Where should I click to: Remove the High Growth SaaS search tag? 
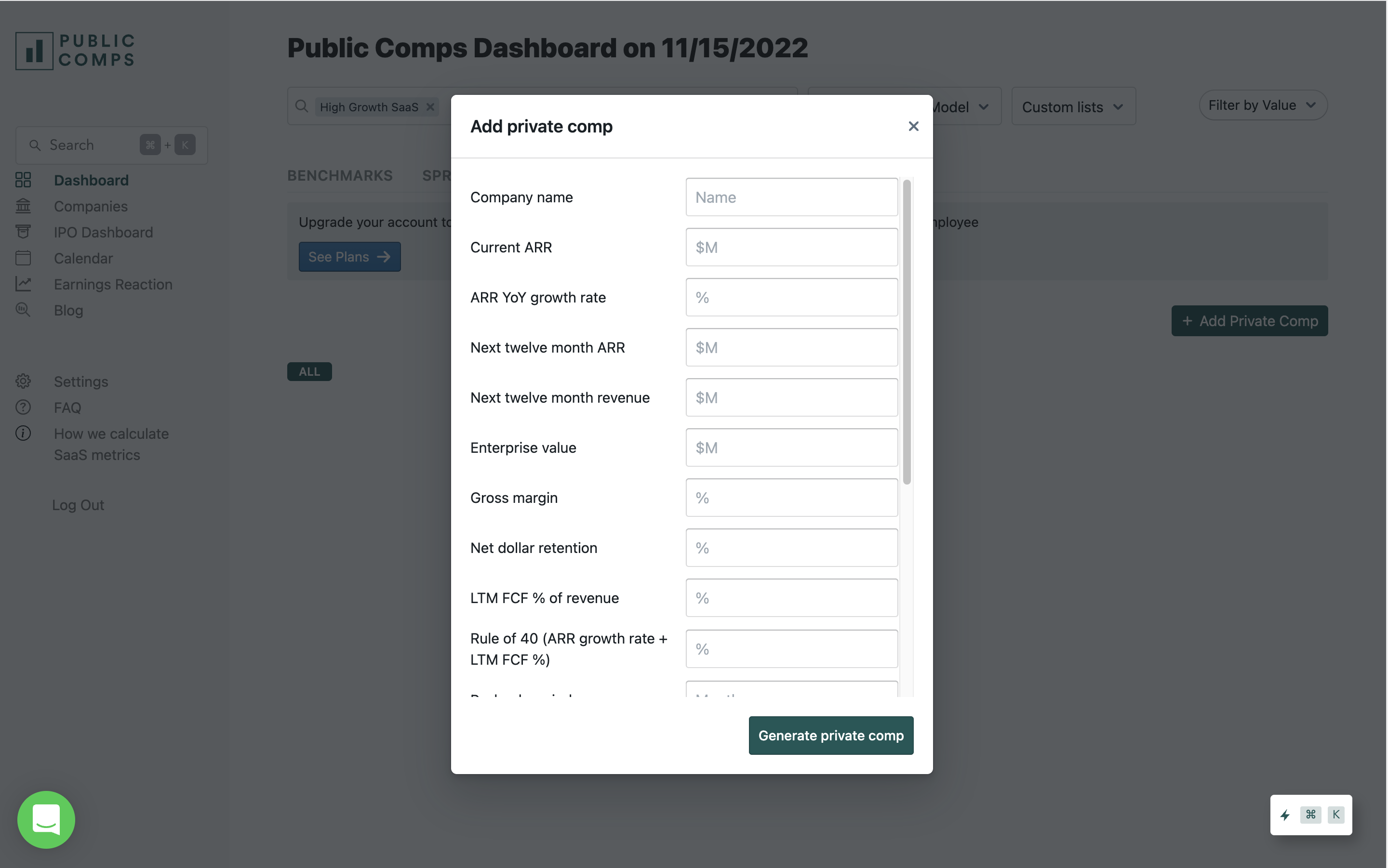tap(430, 106)
